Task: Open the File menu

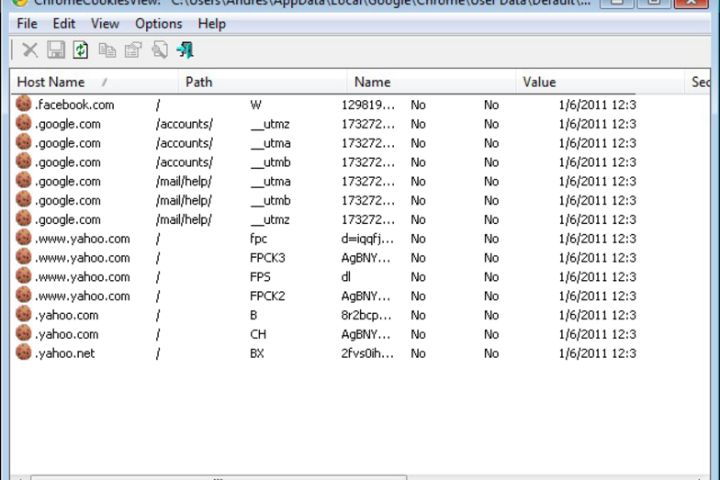Action: click(27, 23)
